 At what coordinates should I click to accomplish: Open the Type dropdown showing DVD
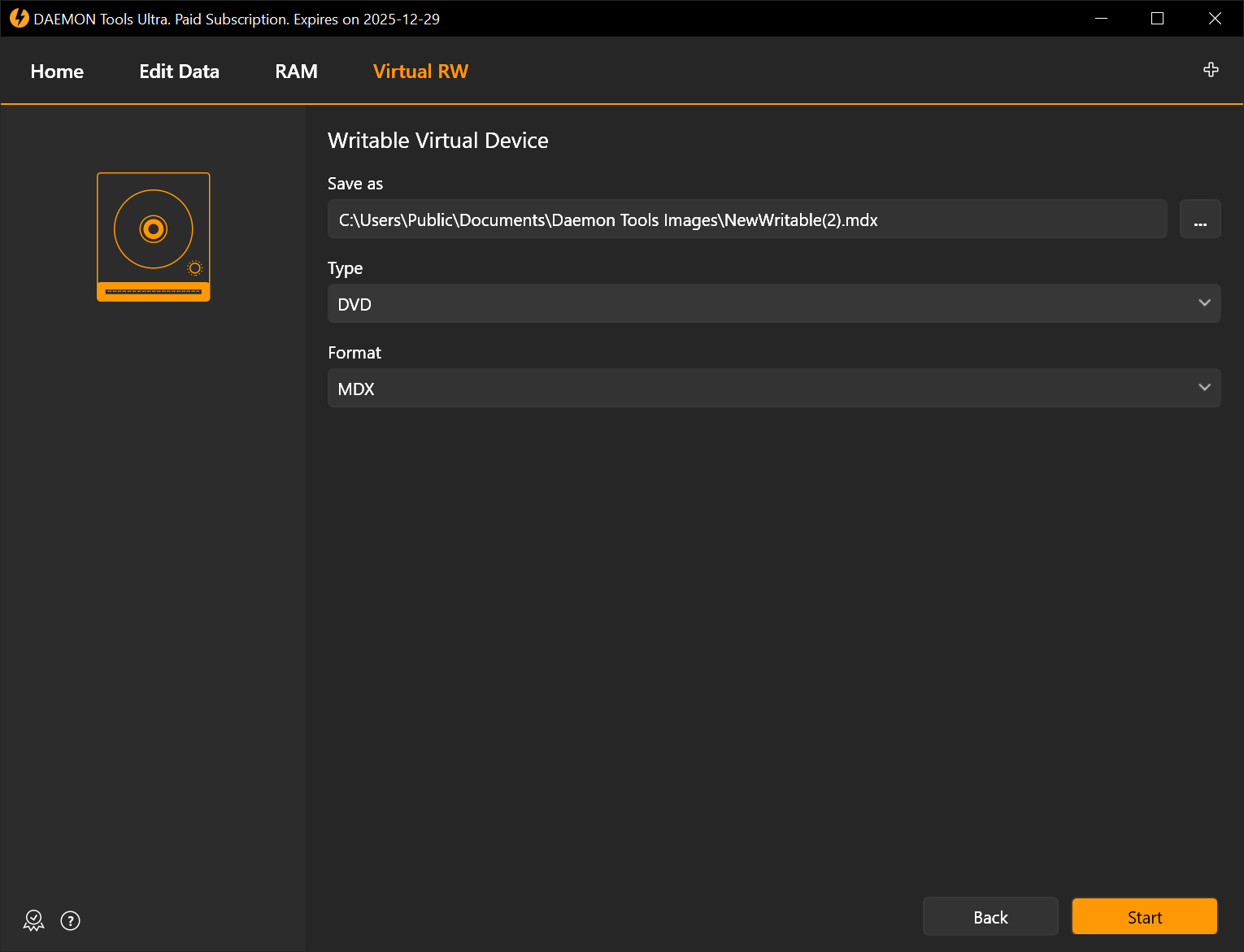pyautogui.click(x=773, y=304)
